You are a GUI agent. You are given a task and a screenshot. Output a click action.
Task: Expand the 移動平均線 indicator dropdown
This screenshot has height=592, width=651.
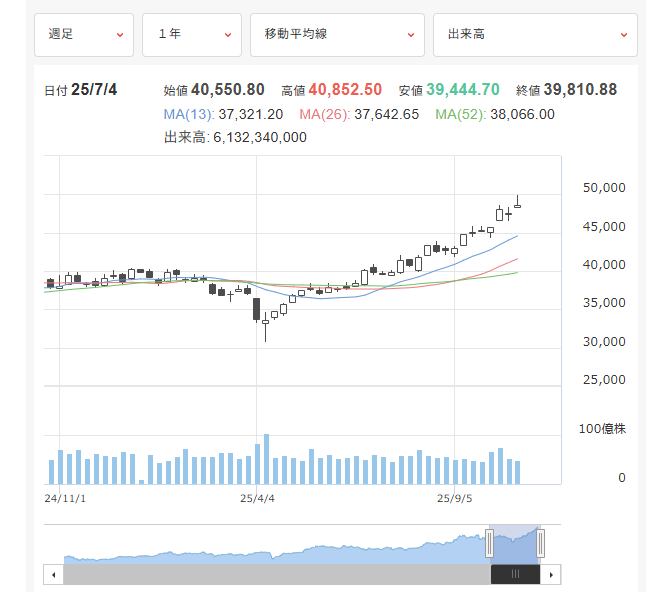pos(337,35)
